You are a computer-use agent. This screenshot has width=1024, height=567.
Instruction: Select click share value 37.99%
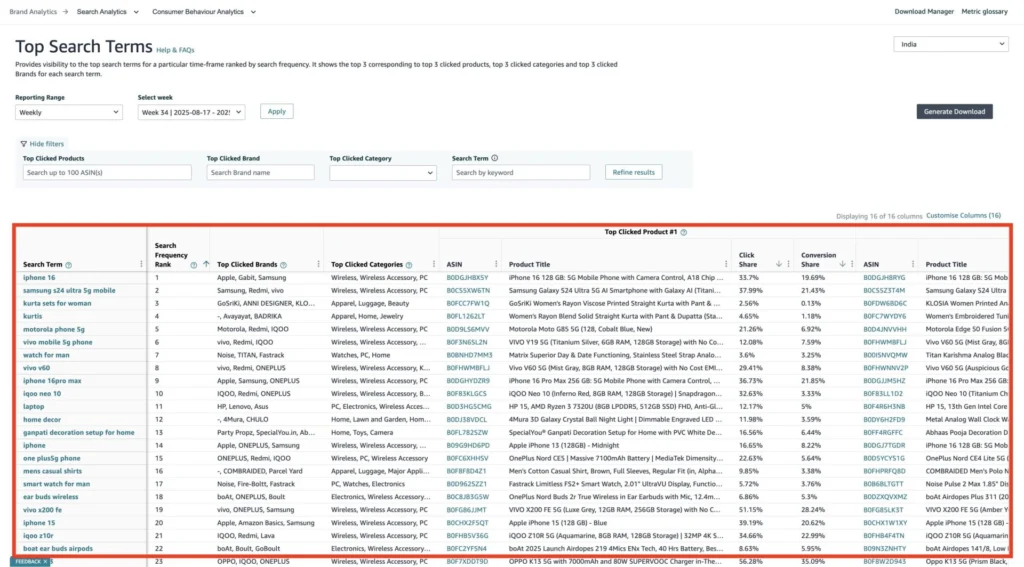(750, 291)
